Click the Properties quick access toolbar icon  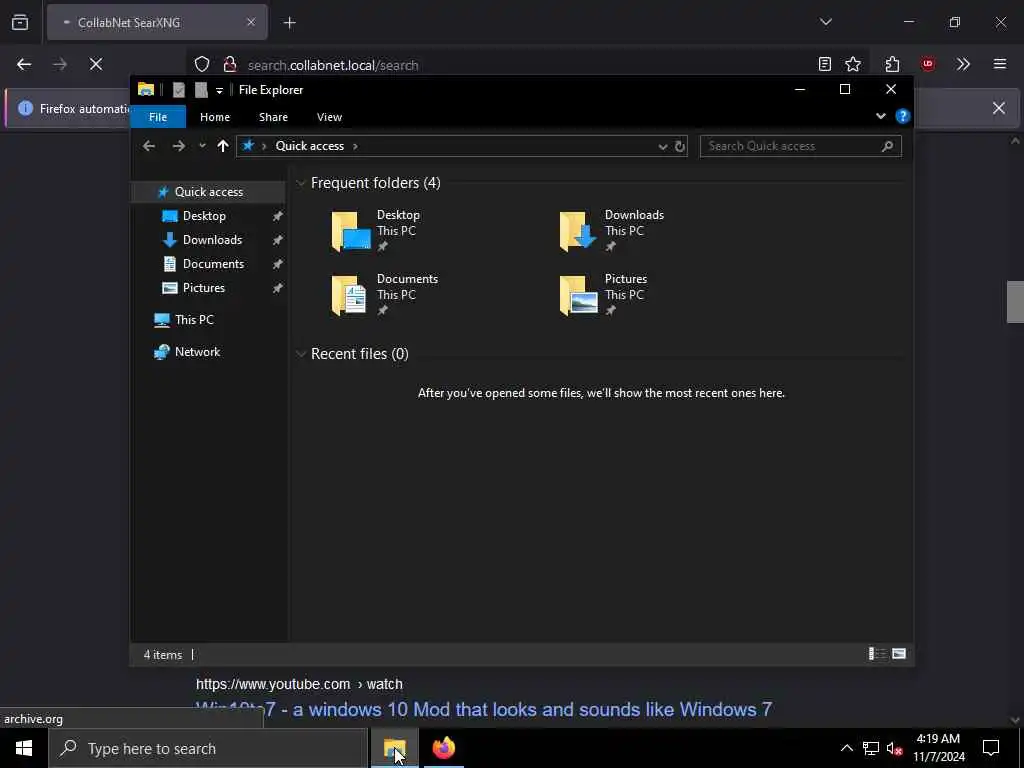click(178, 90)
